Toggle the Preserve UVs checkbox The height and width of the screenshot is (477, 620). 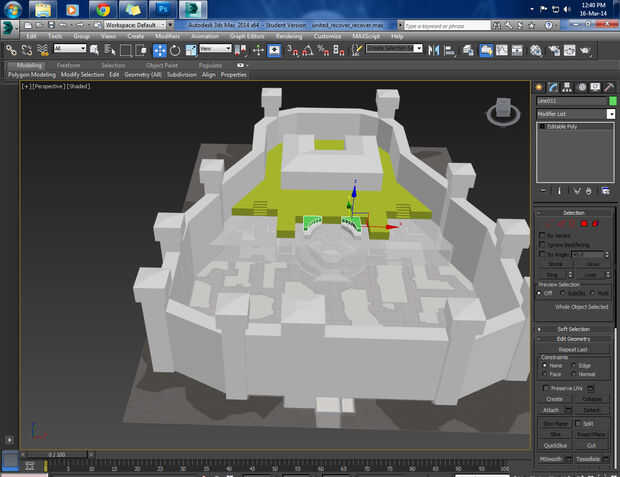point(544,388)
